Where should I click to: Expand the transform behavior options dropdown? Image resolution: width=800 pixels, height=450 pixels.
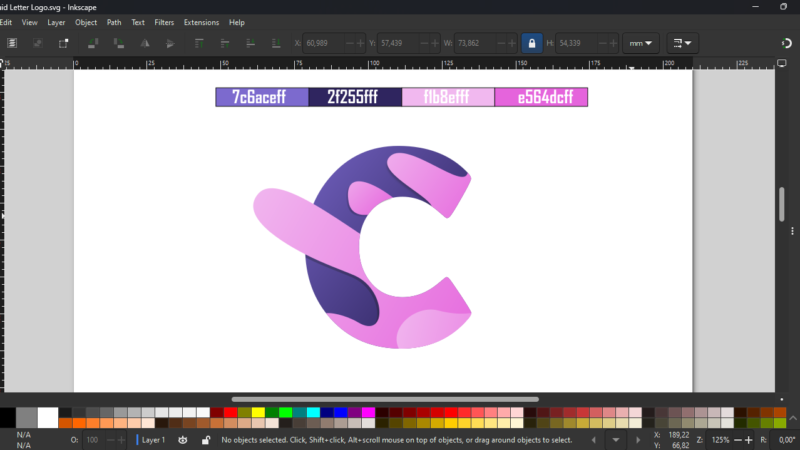click(684, 43)
